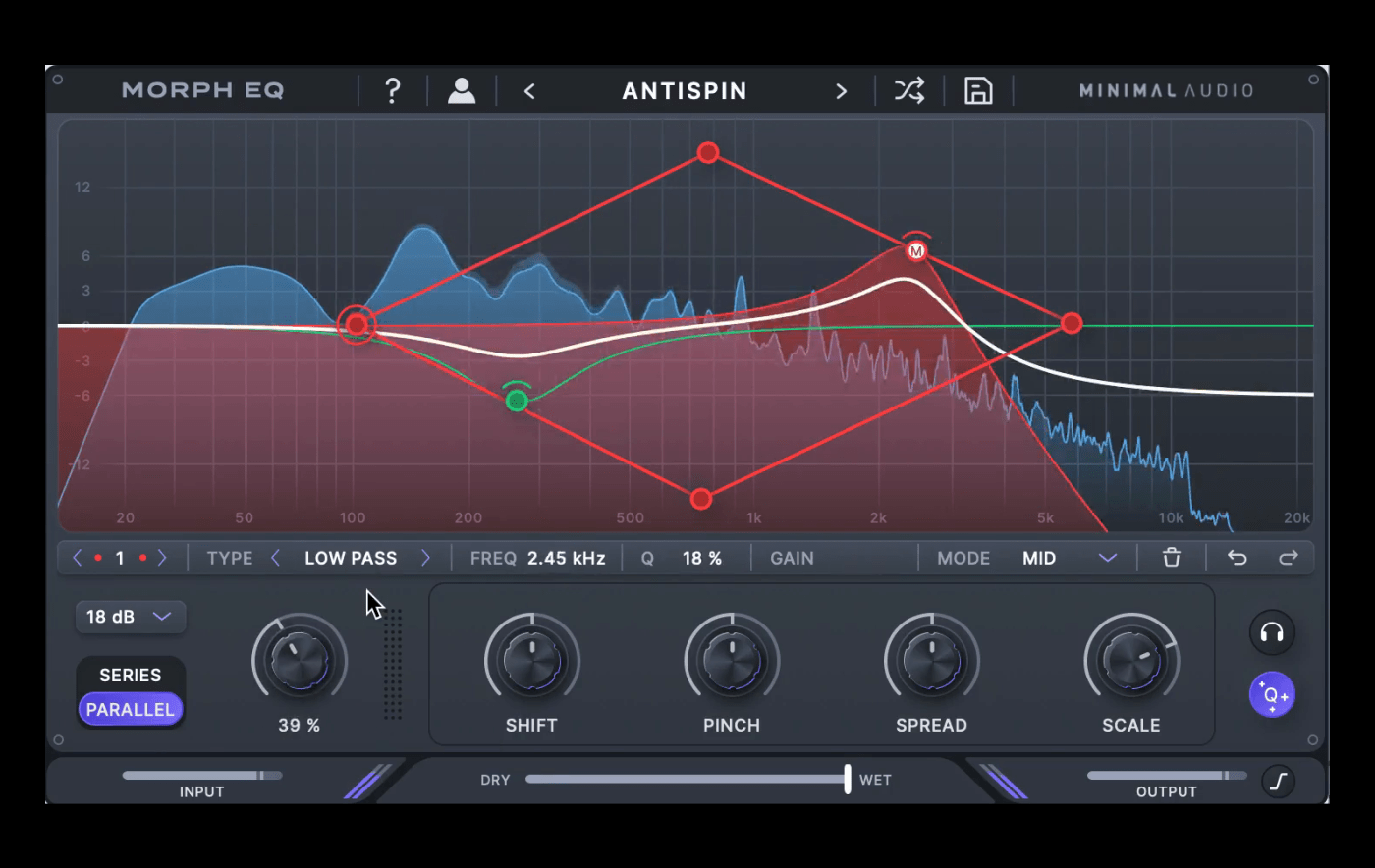Screen dimensions: 1375x868
Task: Click the DRY/WET slider handle
Action: [847, 780]
